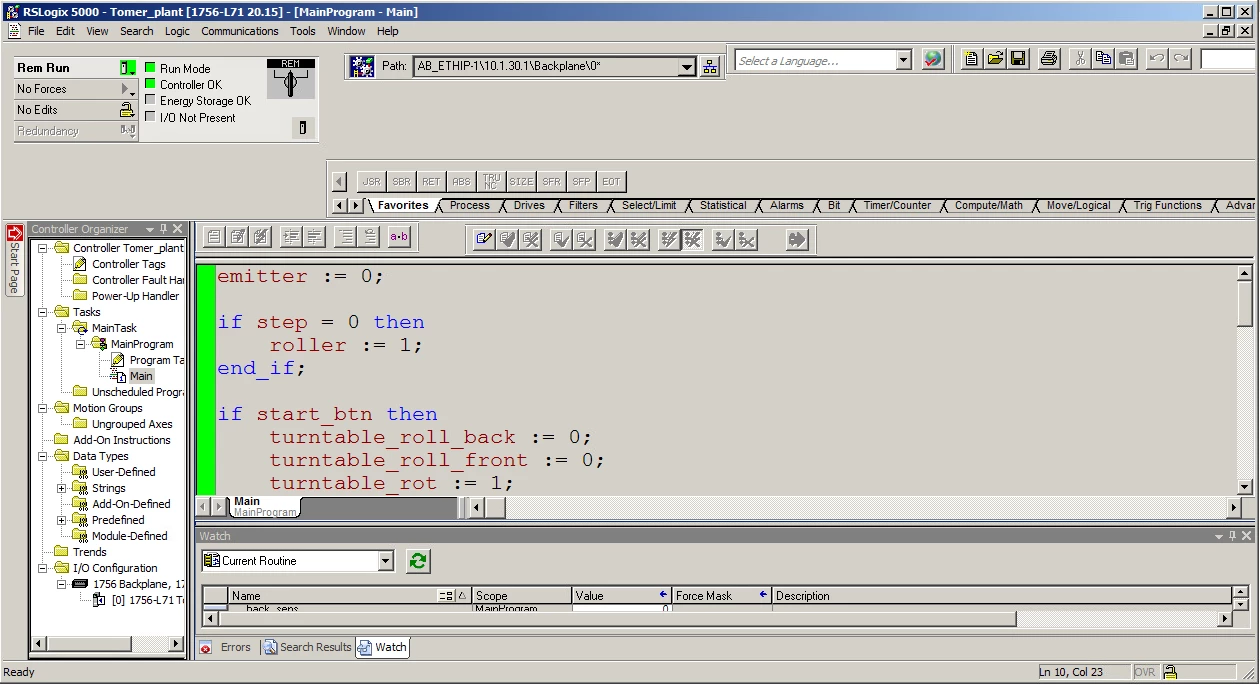Open the Communications menu

[x=240, y=31]
